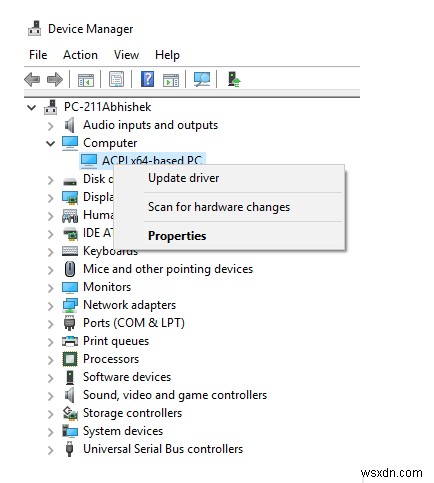
Task: Select the Monitors label
Action: 107,287
